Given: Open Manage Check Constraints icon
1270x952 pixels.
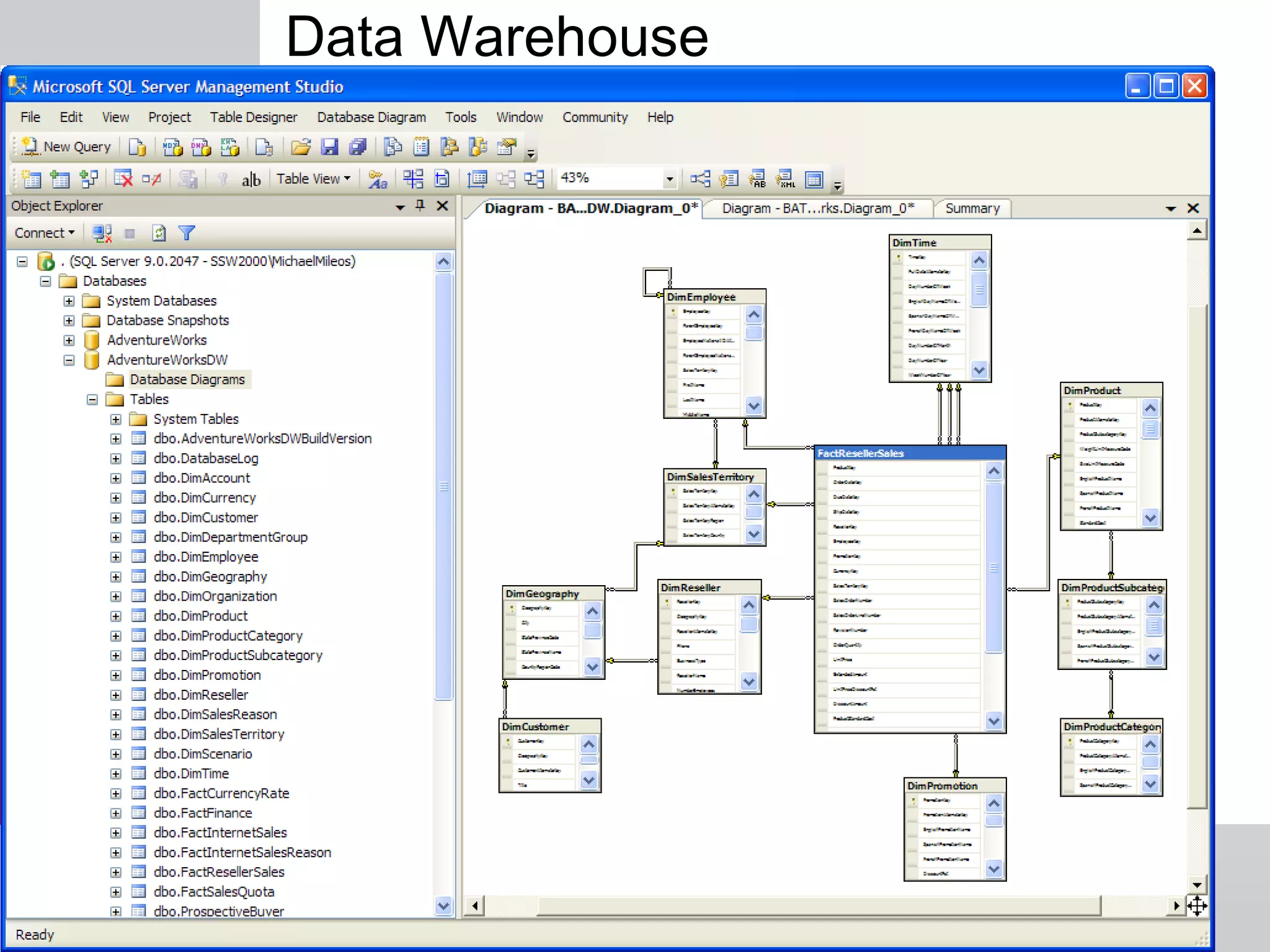Looking at the screenshot, I should [x=814, y=179].
